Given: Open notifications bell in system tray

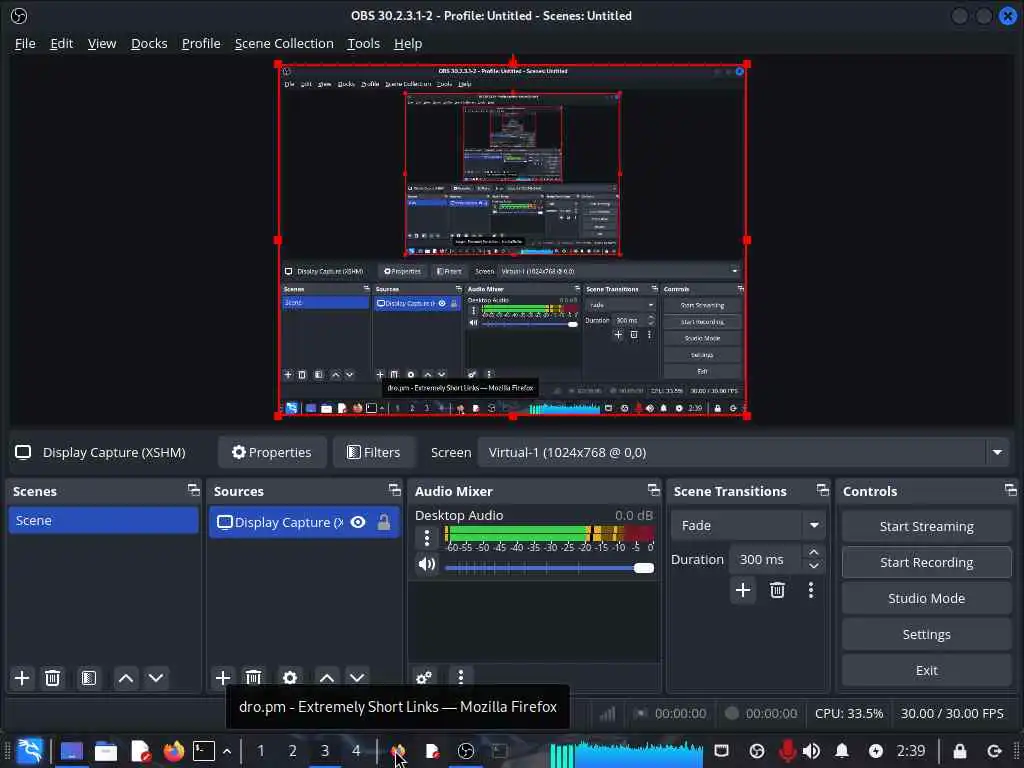Looking at the screenshot, I should click(842, 751).
